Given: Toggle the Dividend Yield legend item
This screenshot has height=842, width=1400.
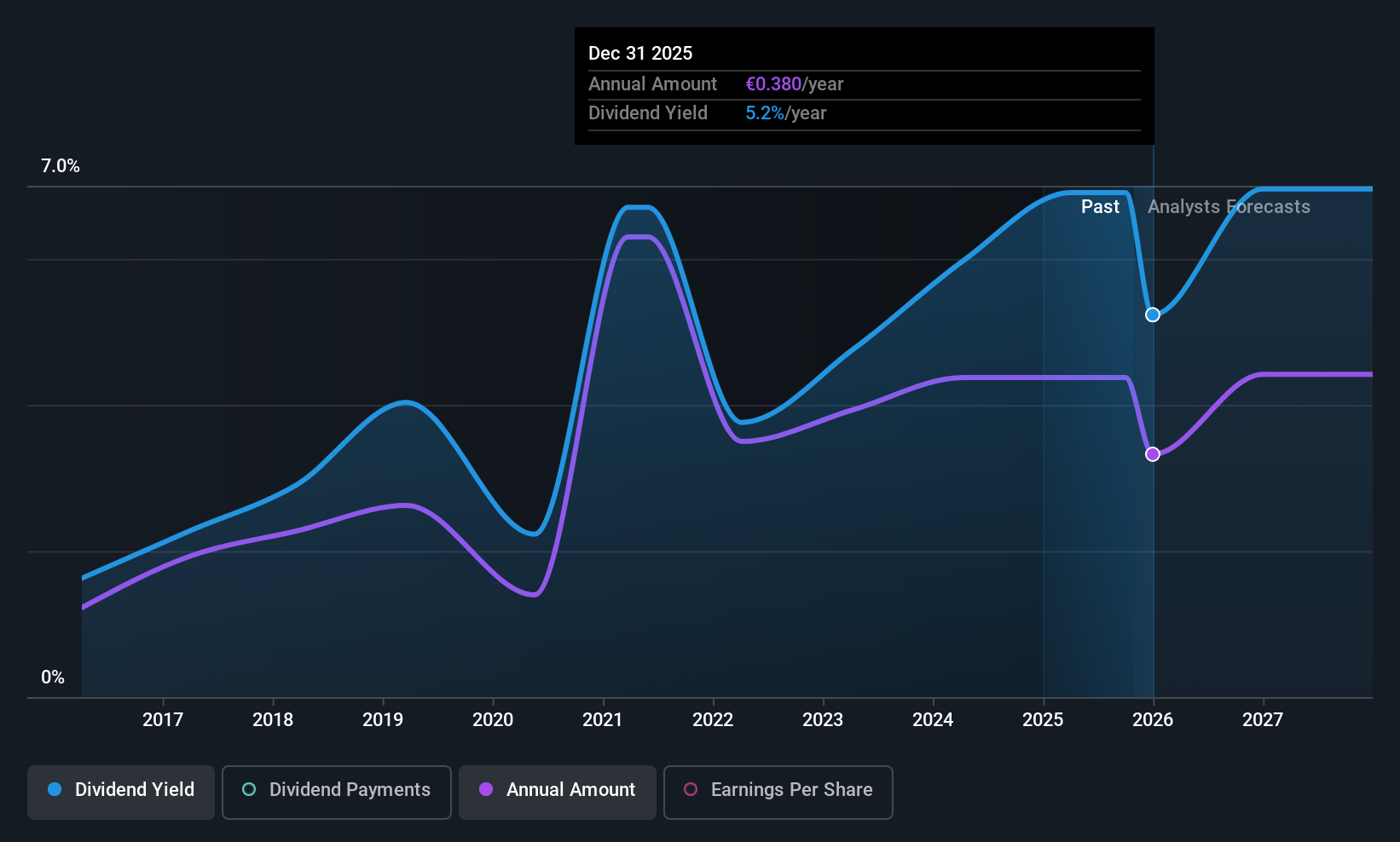Looking at the screenshot, I should 120,791.
